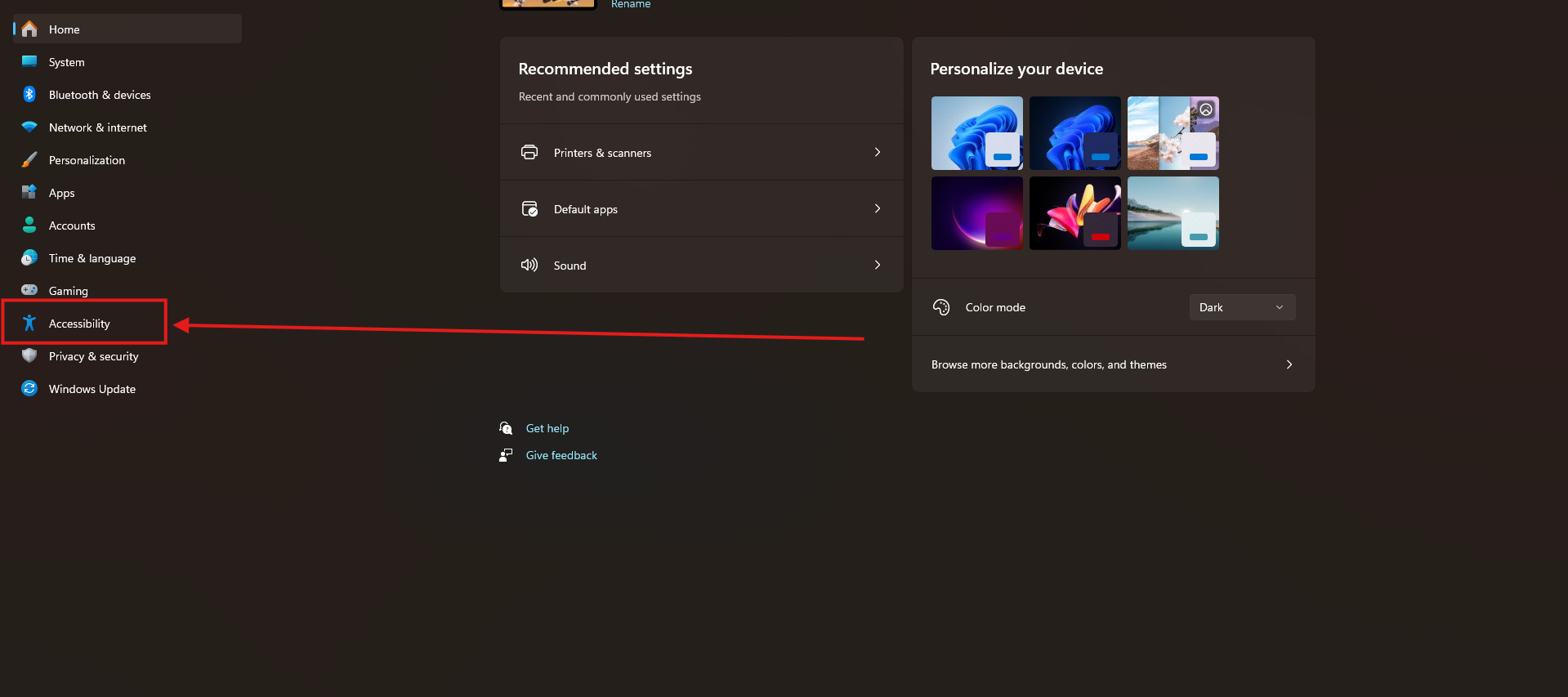Open Personalization settings
Viewport: 1568px width, 697px height.
[127, 160]
